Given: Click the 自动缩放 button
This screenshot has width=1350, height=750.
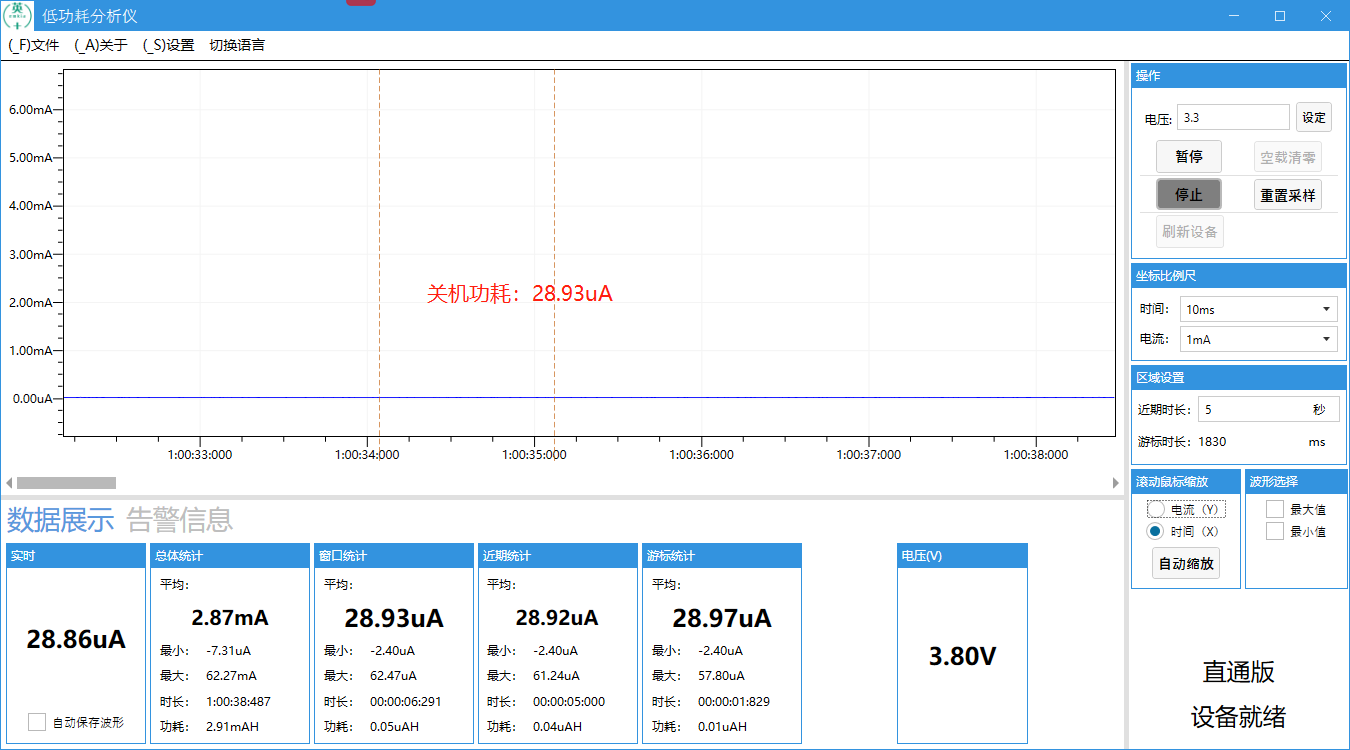Looking at the screenshot, I should pos(1186,563).
